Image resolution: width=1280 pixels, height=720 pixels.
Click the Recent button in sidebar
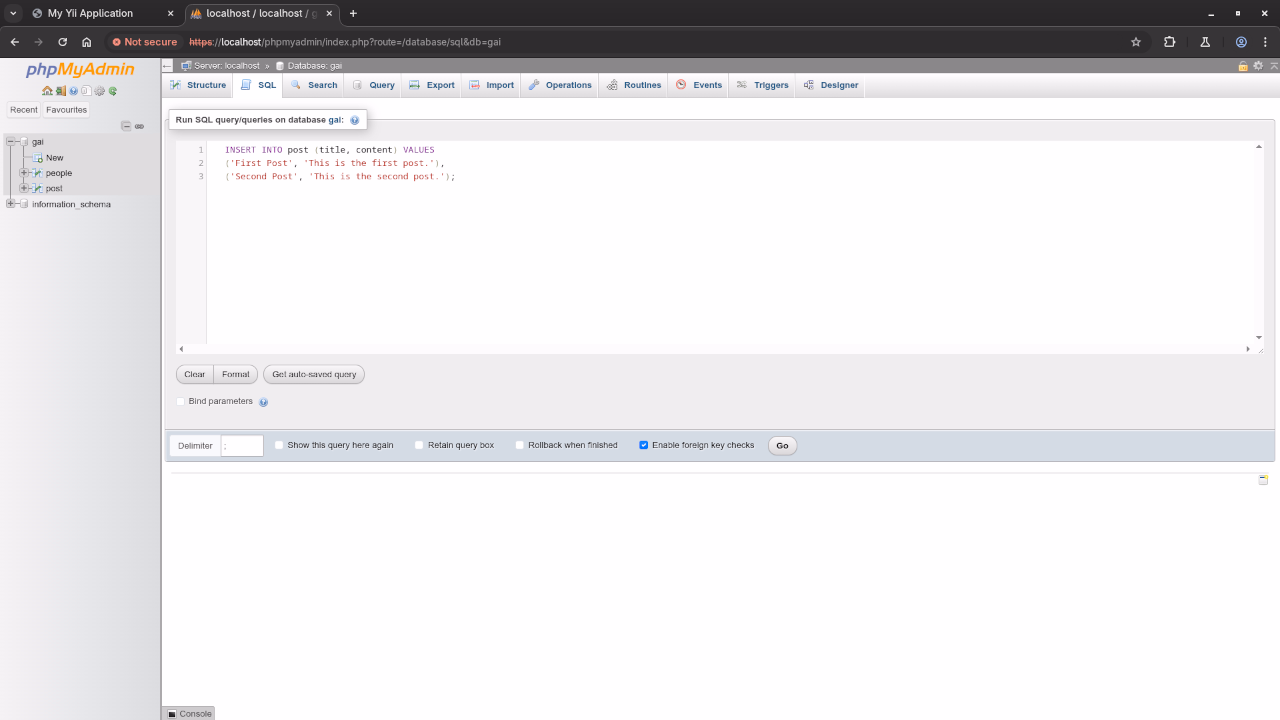tap(24, 110)
